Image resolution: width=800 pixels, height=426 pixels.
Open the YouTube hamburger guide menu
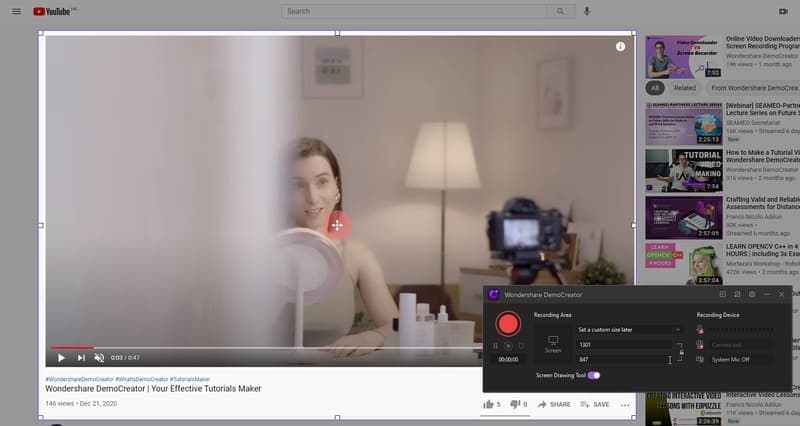point(16,11)
